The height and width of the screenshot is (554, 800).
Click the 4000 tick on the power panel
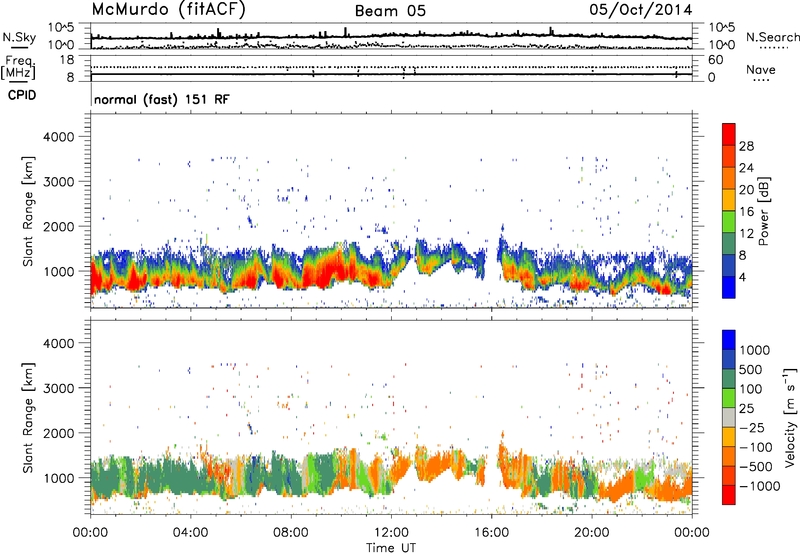point(59,137)
